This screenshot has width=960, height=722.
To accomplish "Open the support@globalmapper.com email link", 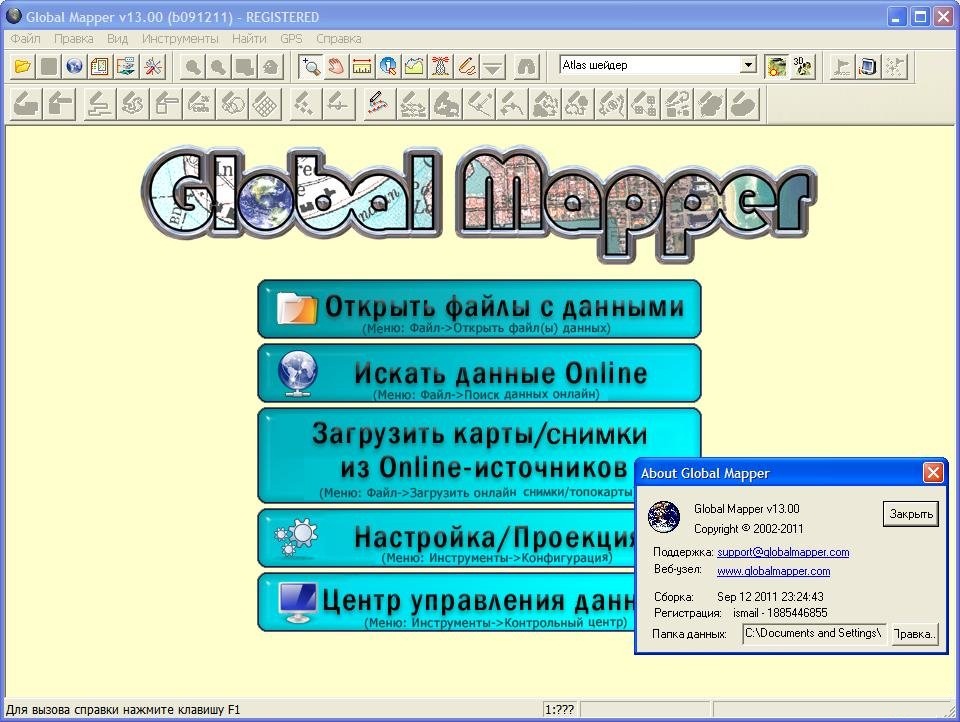I will (783, 552).
